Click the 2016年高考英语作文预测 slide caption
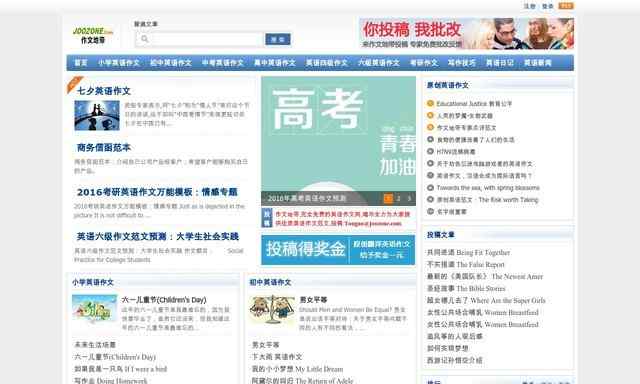Image resolution: width=640 pixels, height=384 pixels. pyautogui.click(x=307, y=199)
